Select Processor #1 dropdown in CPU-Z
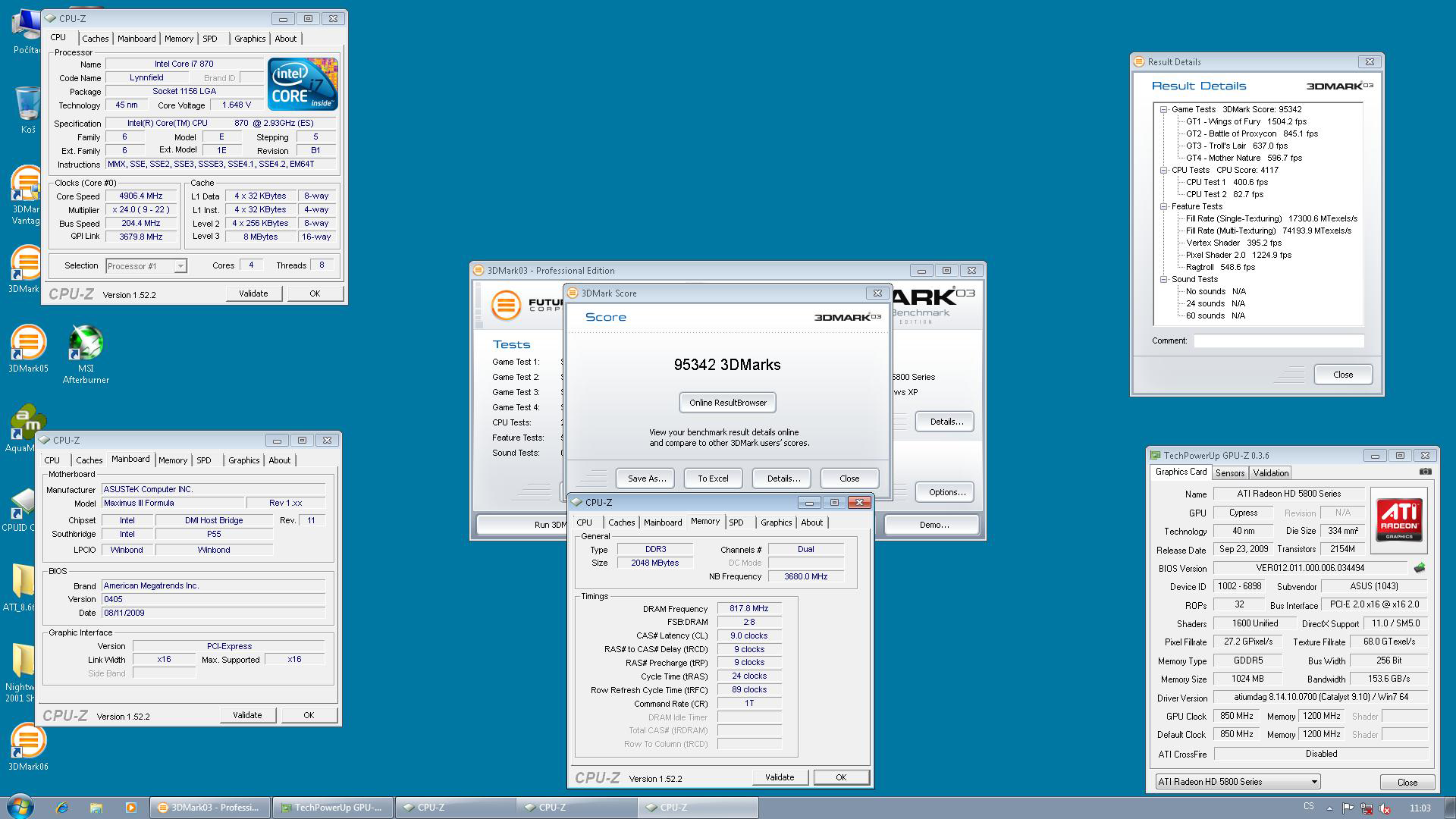Screen dimensions: 1456x819 coord(145,265)
